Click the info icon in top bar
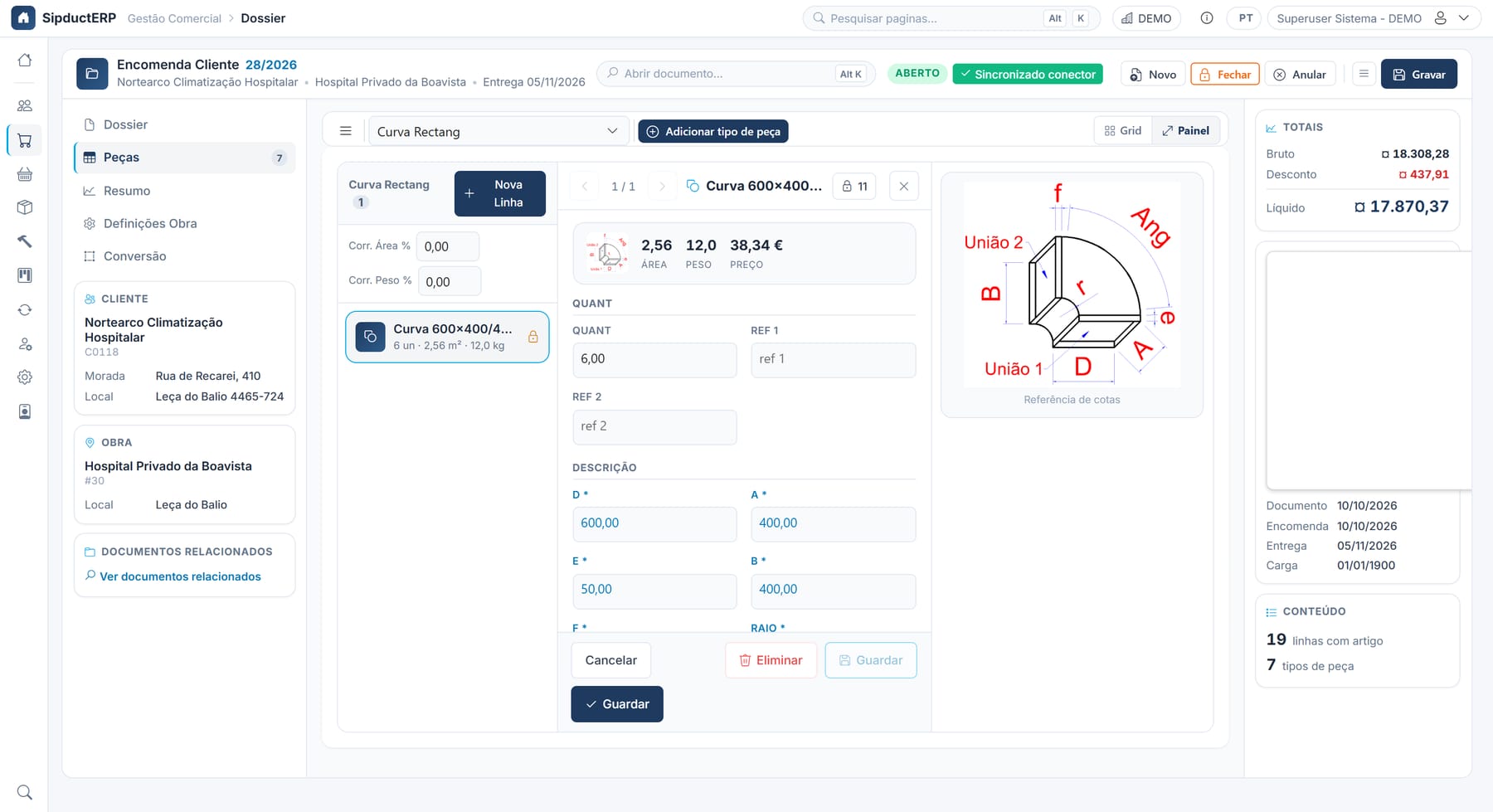The height and width of the screenshot is (812, 1493). pos(1207,18)
